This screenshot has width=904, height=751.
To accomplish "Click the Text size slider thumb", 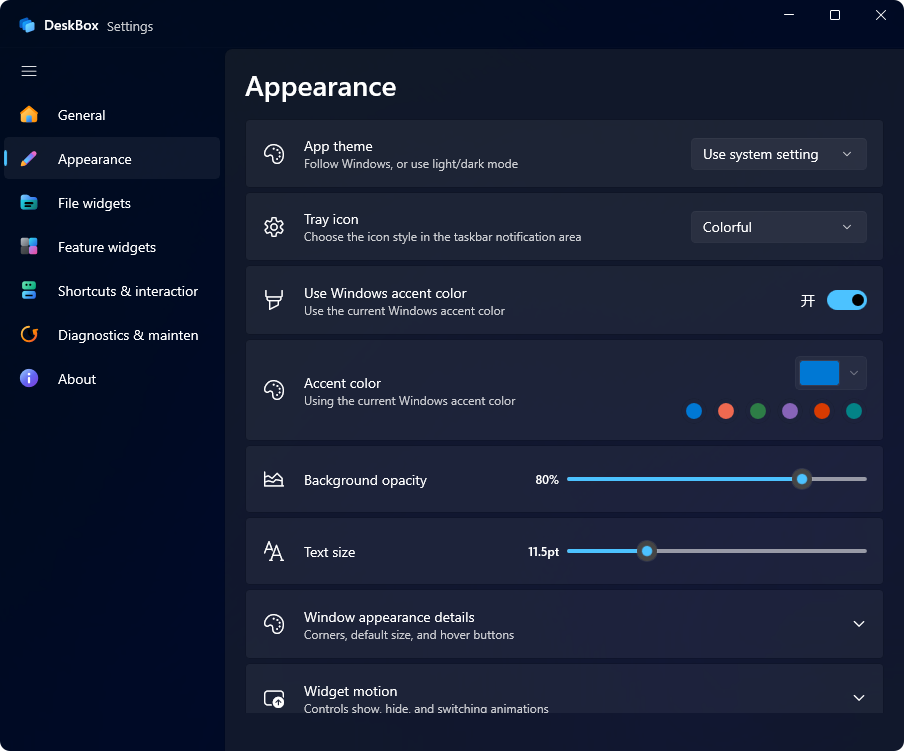I will pos(647,551).
